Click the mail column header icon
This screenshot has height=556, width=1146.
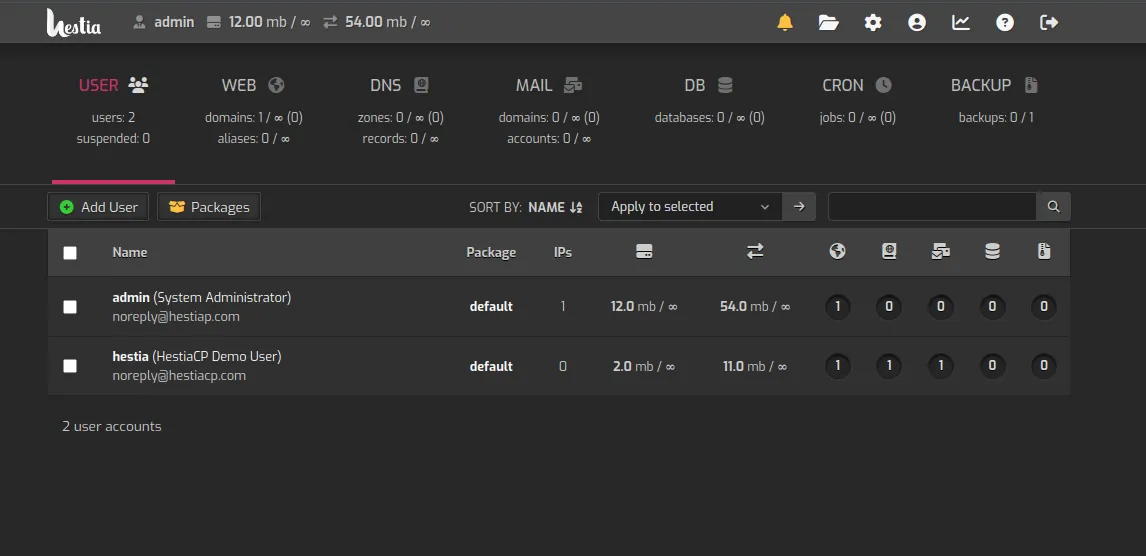[941, 252]
